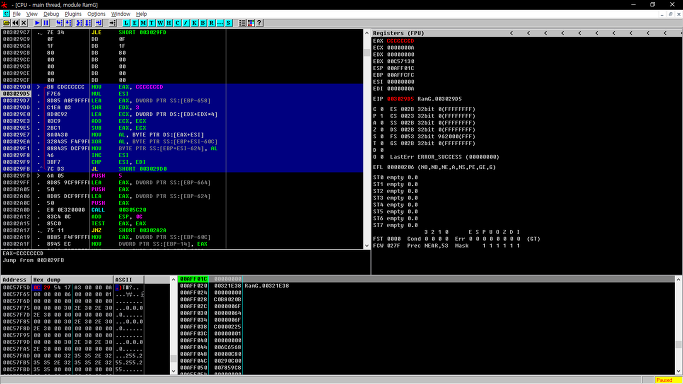This screenshot has width=683, height=384.
Task: Show Breakpoints with the B button
Action: pos(203,23)
